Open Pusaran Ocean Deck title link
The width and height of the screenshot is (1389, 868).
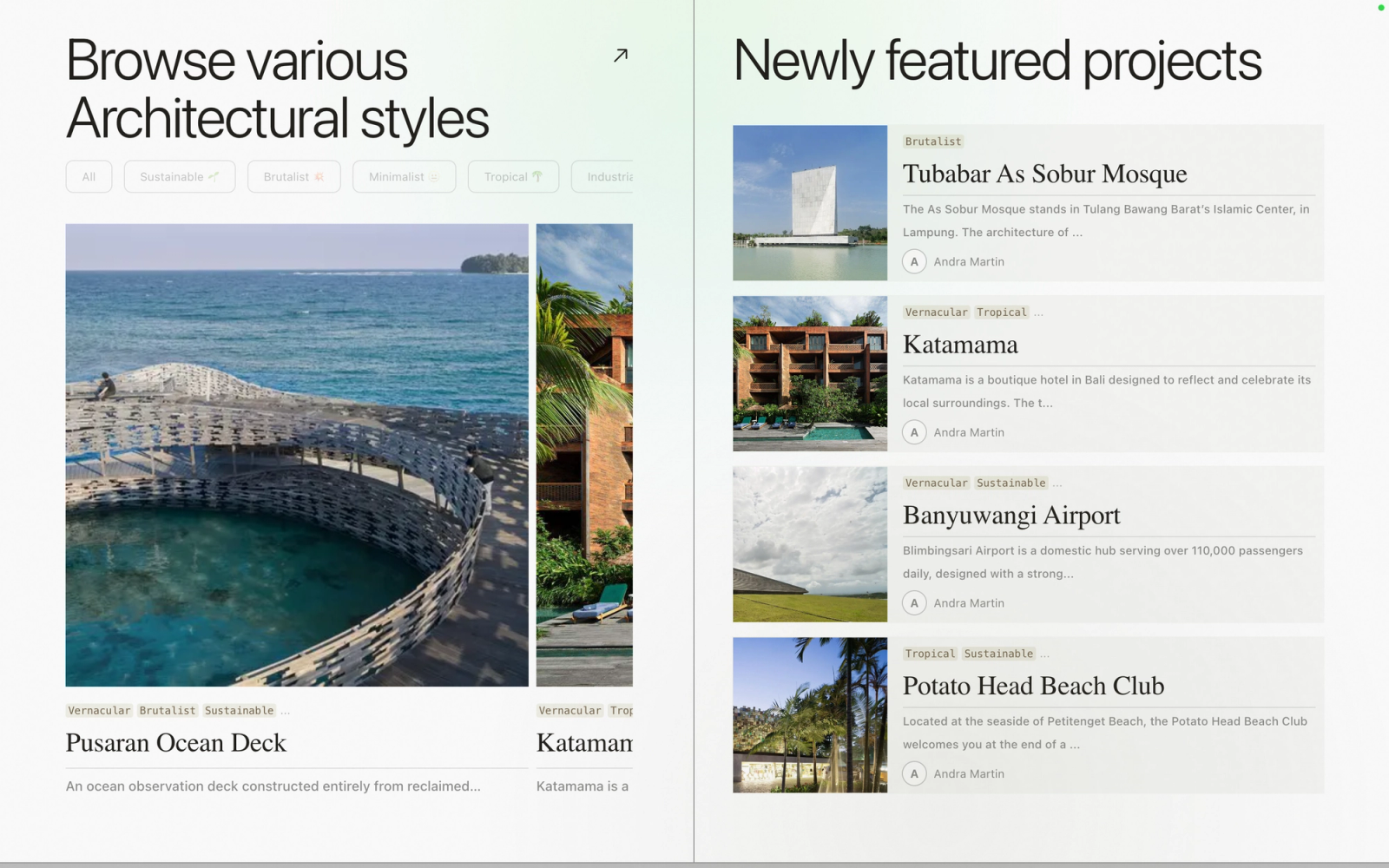click(176, 743)
